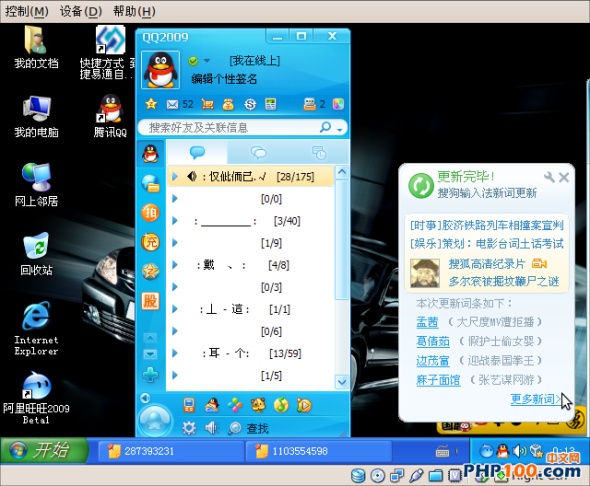
Task: Click the green plus add-panel icon
Action: [150, 374]
